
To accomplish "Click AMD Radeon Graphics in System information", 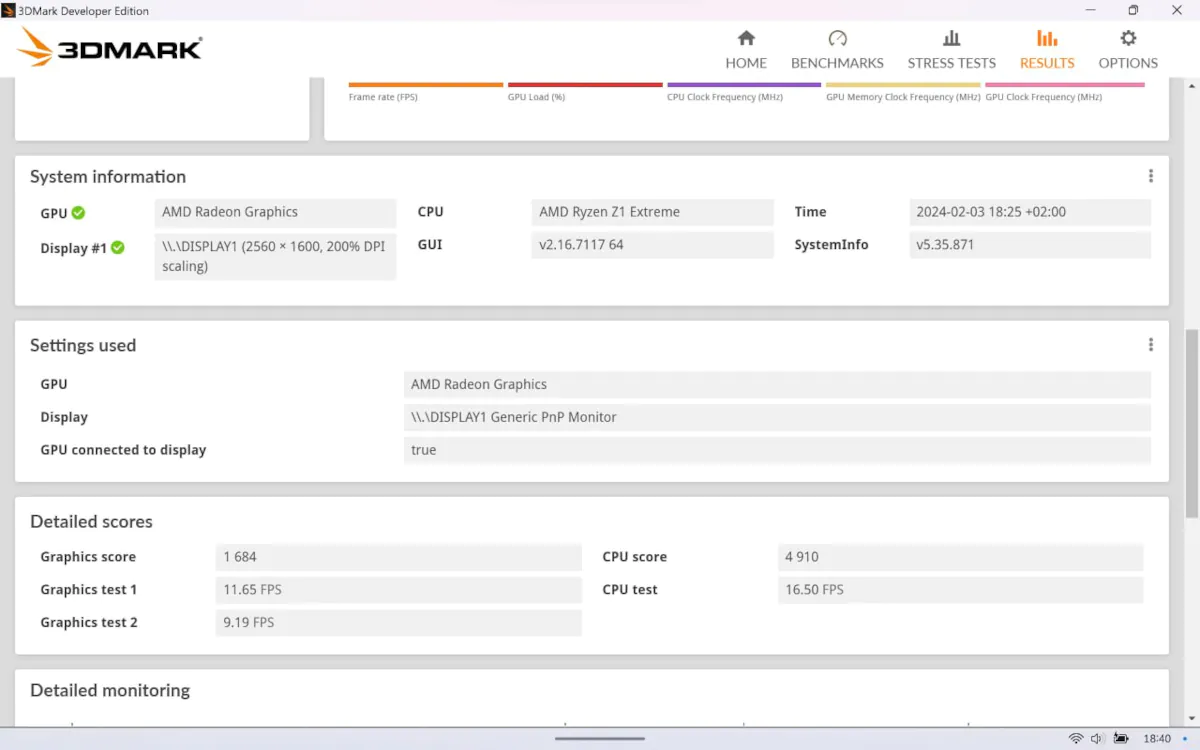I will (x=275, y=212).
